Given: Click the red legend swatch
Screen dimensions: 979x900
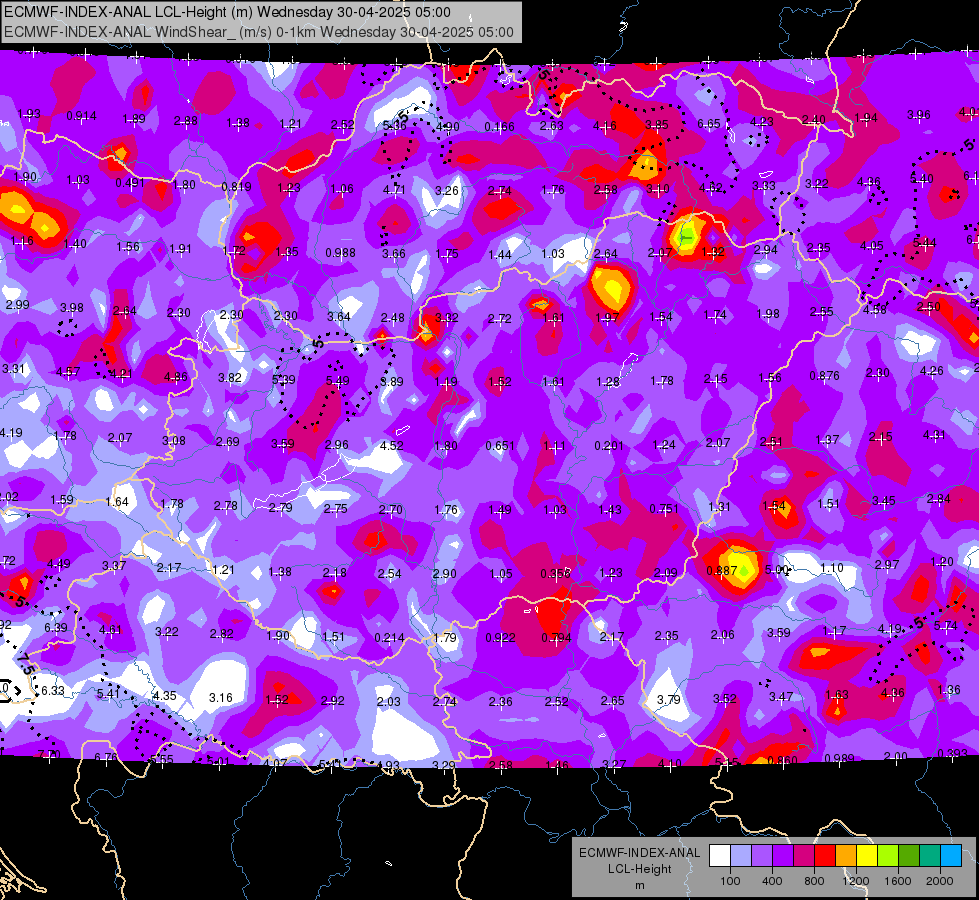Looking at the screenshot, I should tap(825, 856).
